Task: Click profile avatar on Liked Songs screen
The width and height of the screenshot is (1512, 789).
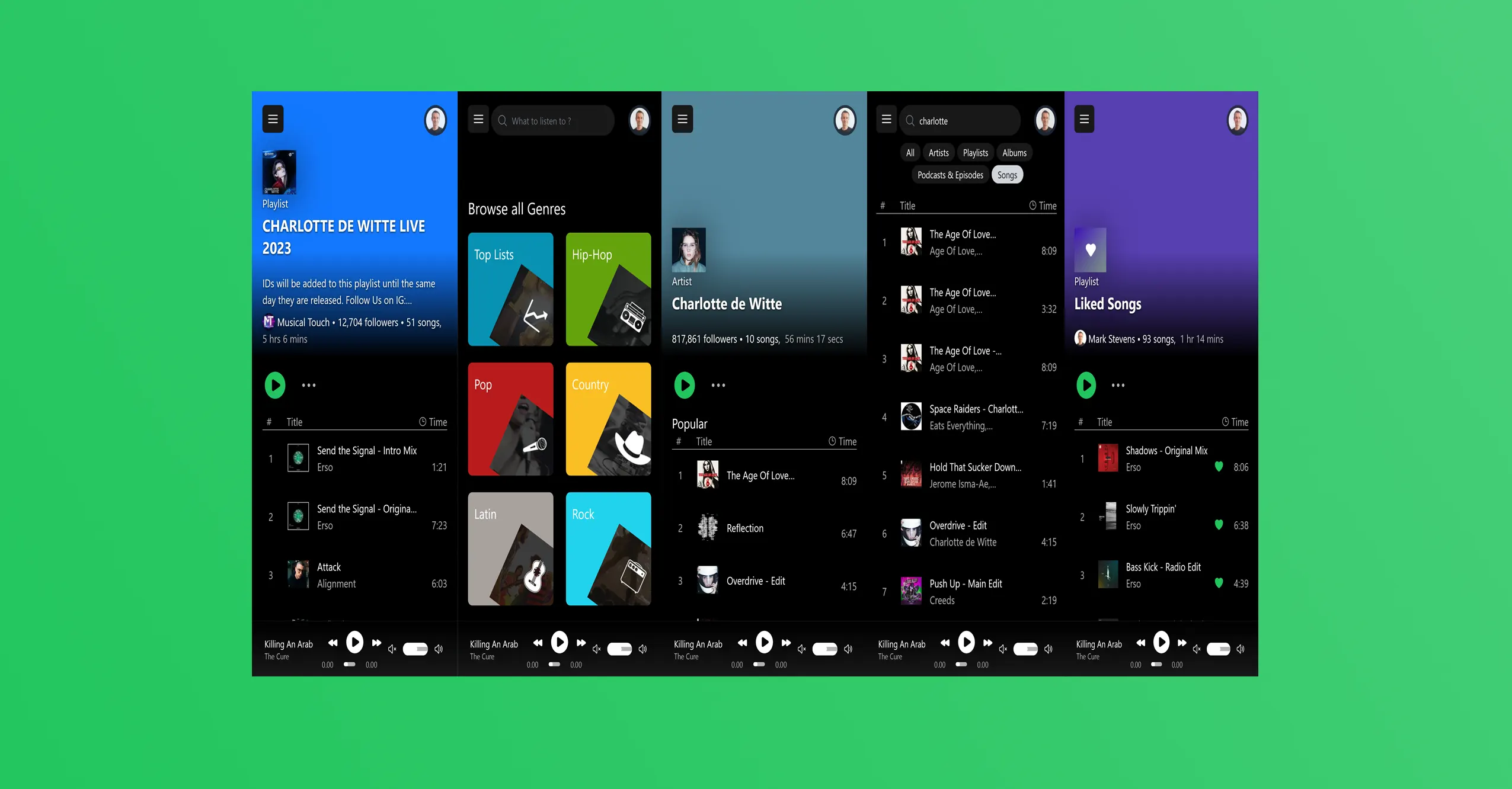Action: tap(1237, 120)
